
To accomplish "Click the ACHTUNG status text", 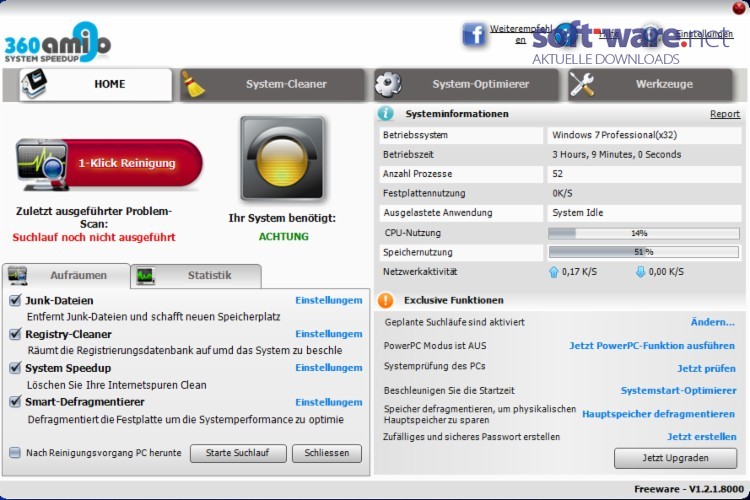I will (284, 236).
